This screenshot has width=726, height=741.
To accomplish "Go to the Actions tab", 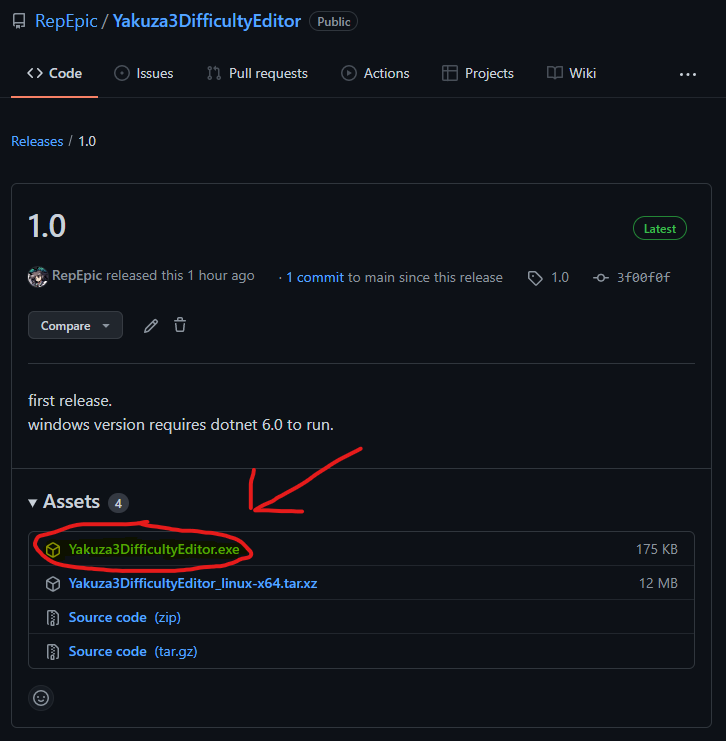I will click(x=375, y=73).
